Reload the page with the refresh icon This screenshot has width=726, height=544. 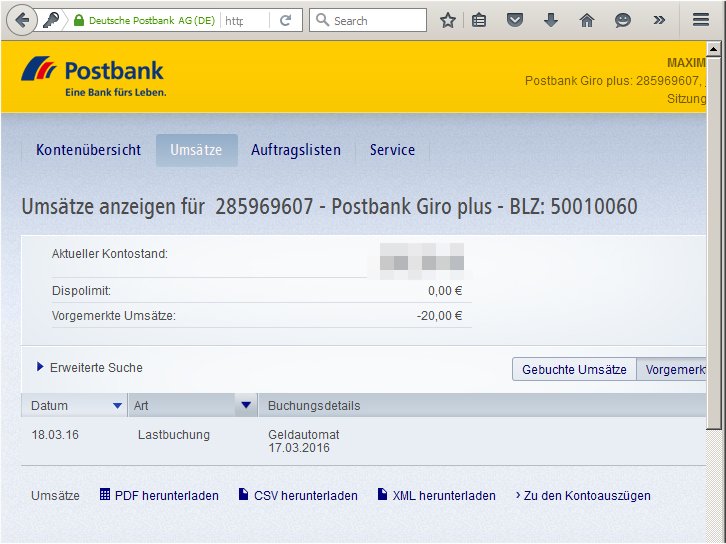coord(286,20)
